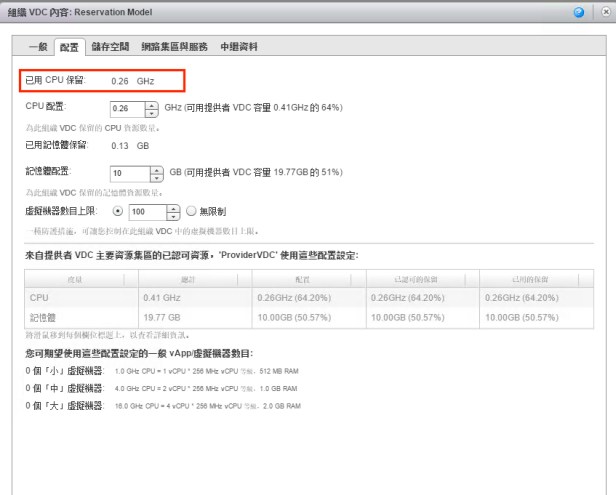Click the 記憶體 value under 配置 column
Screen dimensions: 616x495
tap(294, 317)
